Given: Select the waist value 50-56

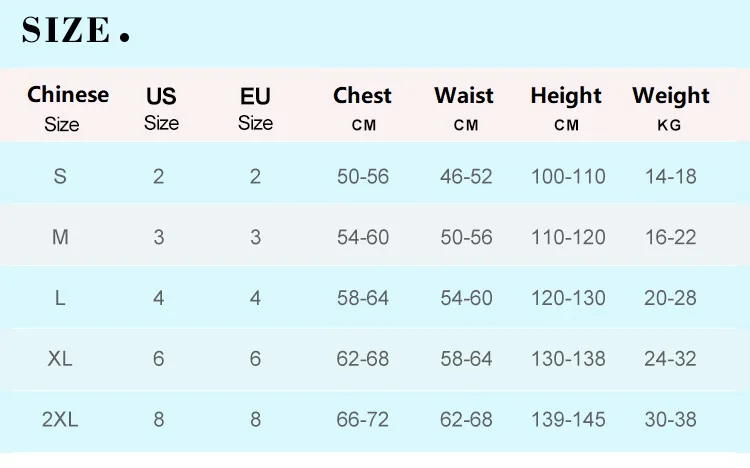Looking at the screenshot, I should [x=466, y=237].
